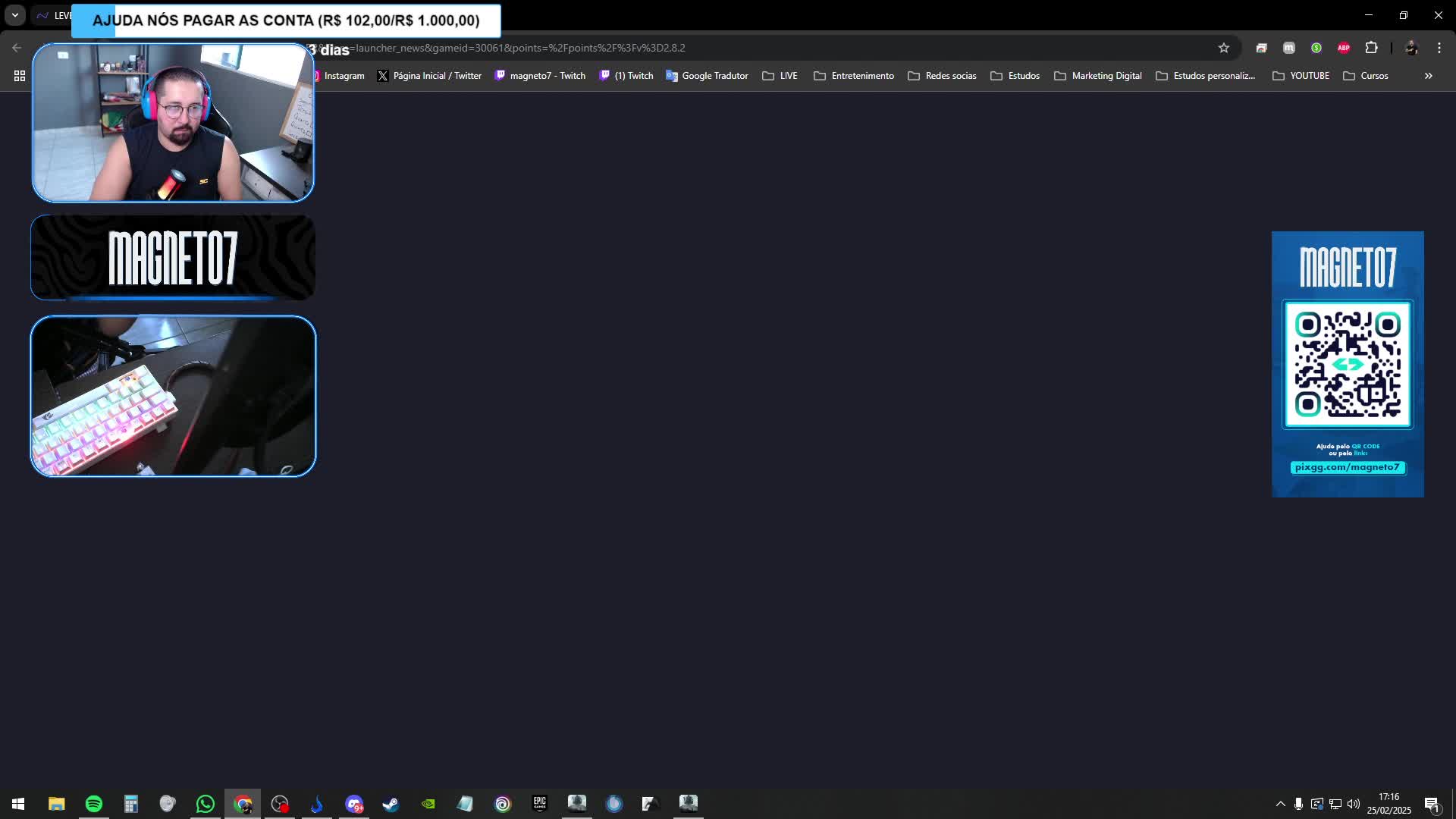Expand the Entretenimento bookmarks folder
Image resolution: width=1456 pixels, height=819 pixels.
tap(854, 76)
